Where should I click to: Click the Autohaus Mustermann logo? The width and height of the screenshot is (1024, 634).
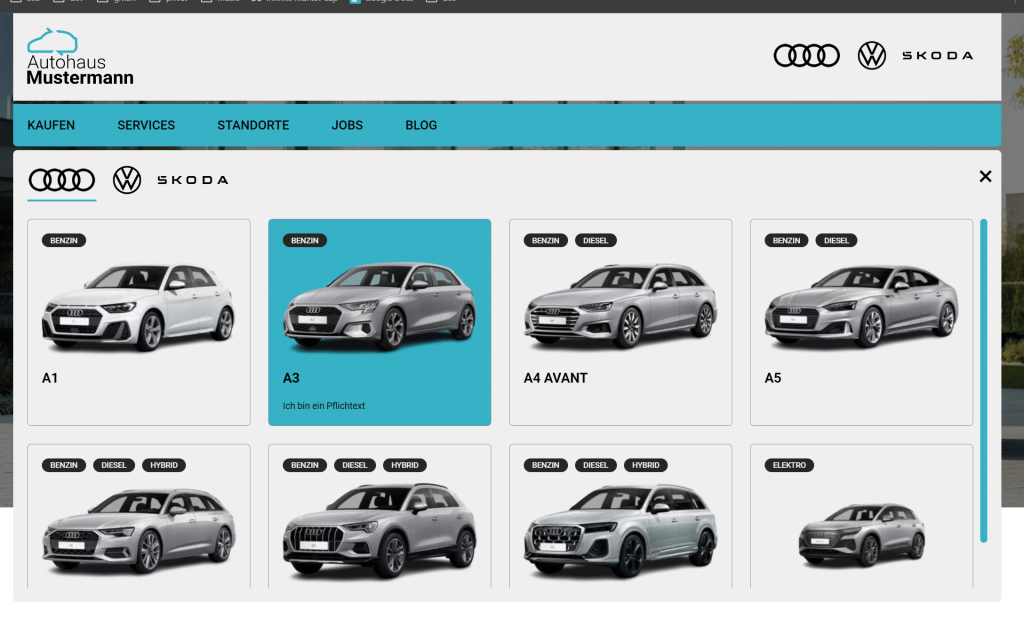(79, 57)
